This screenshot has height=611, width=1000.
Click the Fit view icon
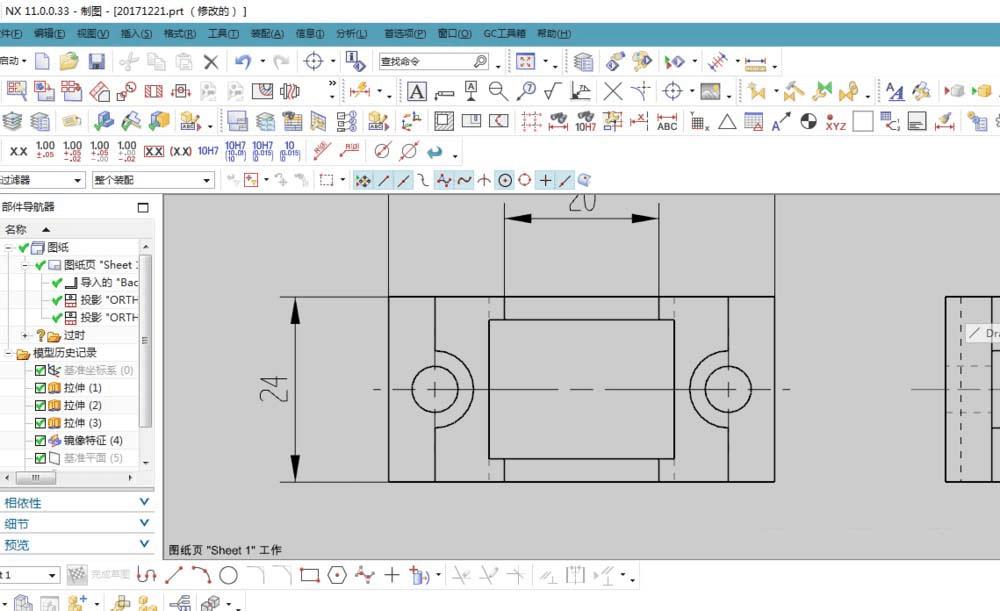pos(526,61)
